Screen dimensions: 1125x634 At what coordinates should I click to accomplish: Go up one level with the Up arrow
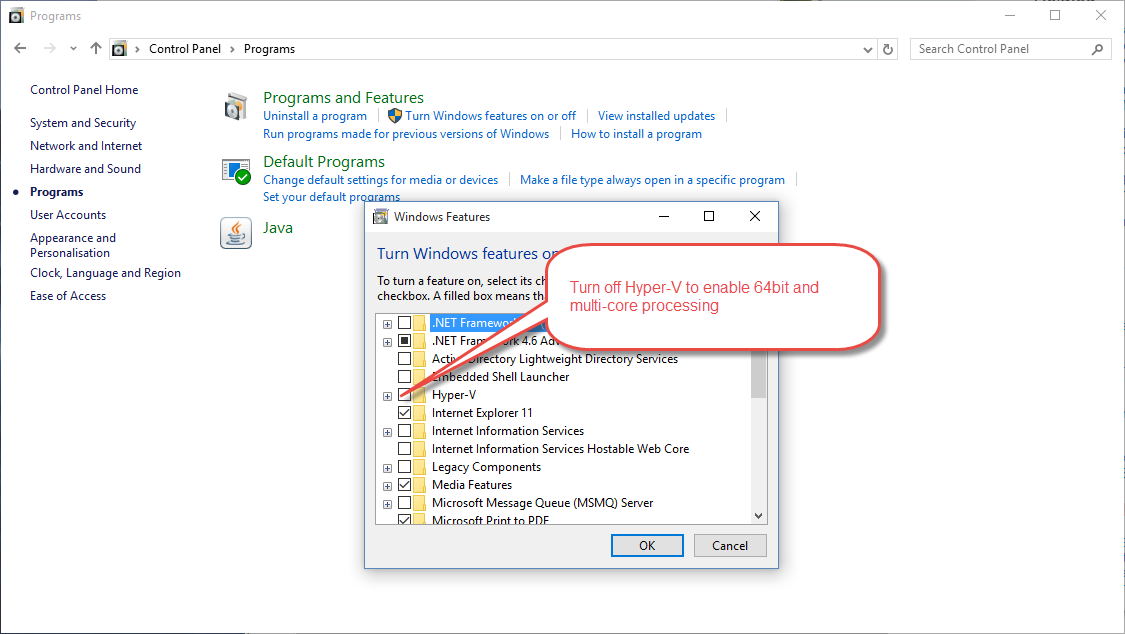(x=95, y=48)
